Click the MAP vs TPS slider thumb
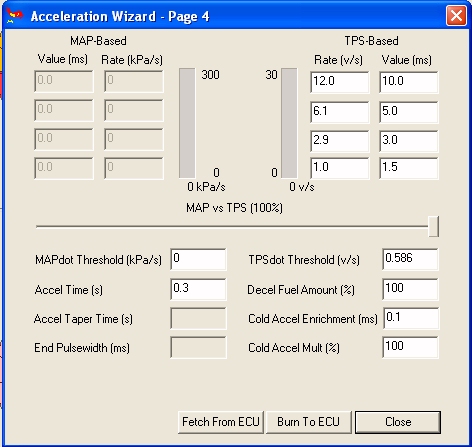 (x=433, y=226)
